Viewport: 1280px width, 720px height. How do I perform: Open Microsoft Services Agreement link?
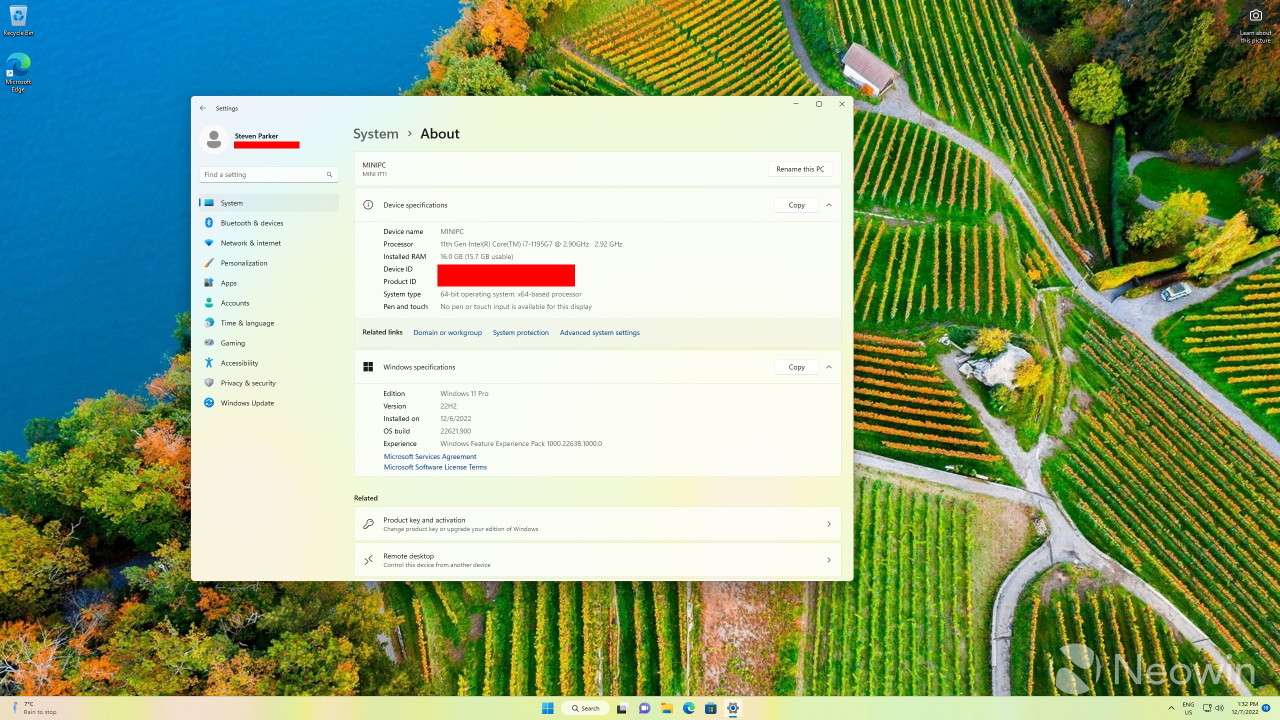tap(430, 457)
